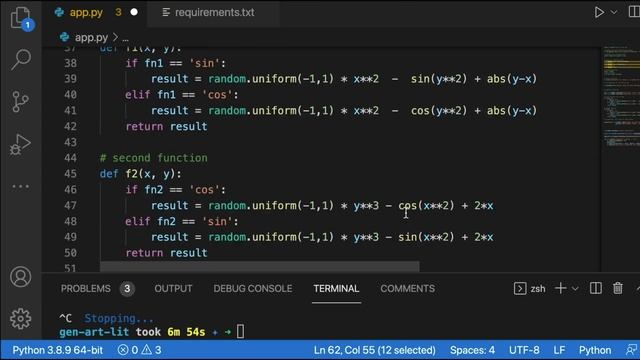Switch to the requirements.txt tab
640x360 pixels.
(214, 12)
